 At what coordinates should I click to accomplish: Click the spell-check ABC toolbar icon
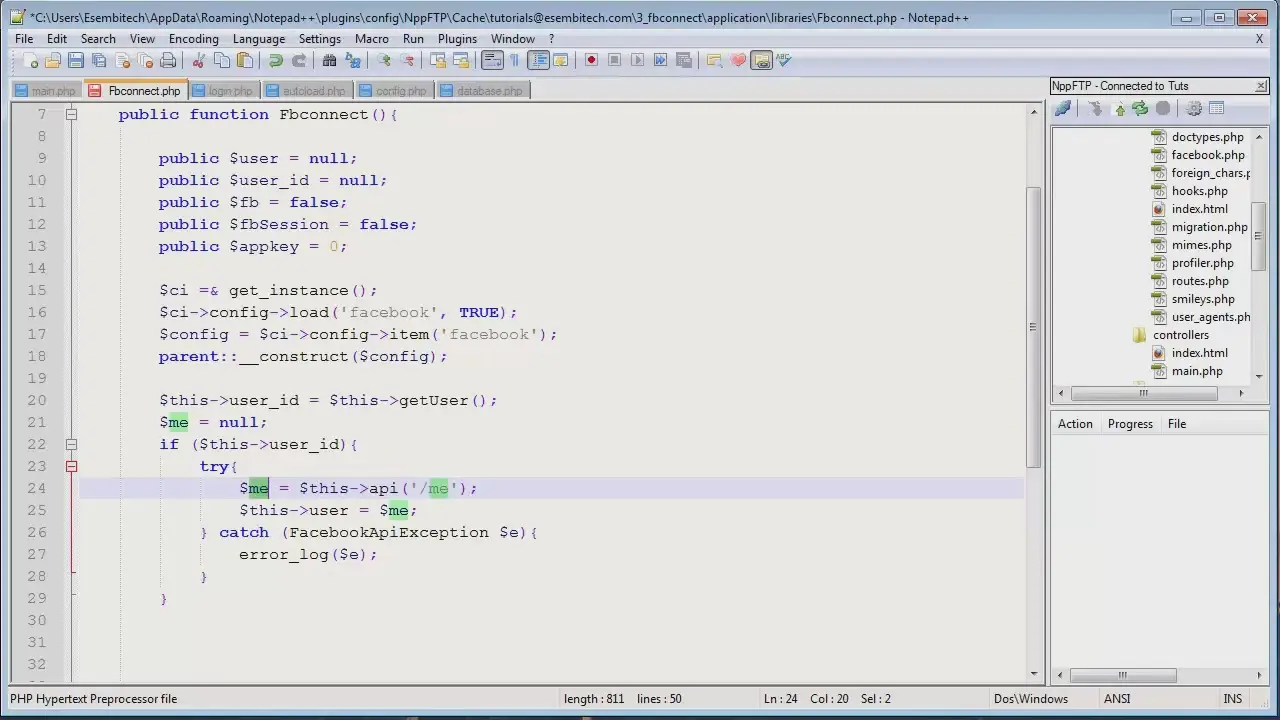784,61
